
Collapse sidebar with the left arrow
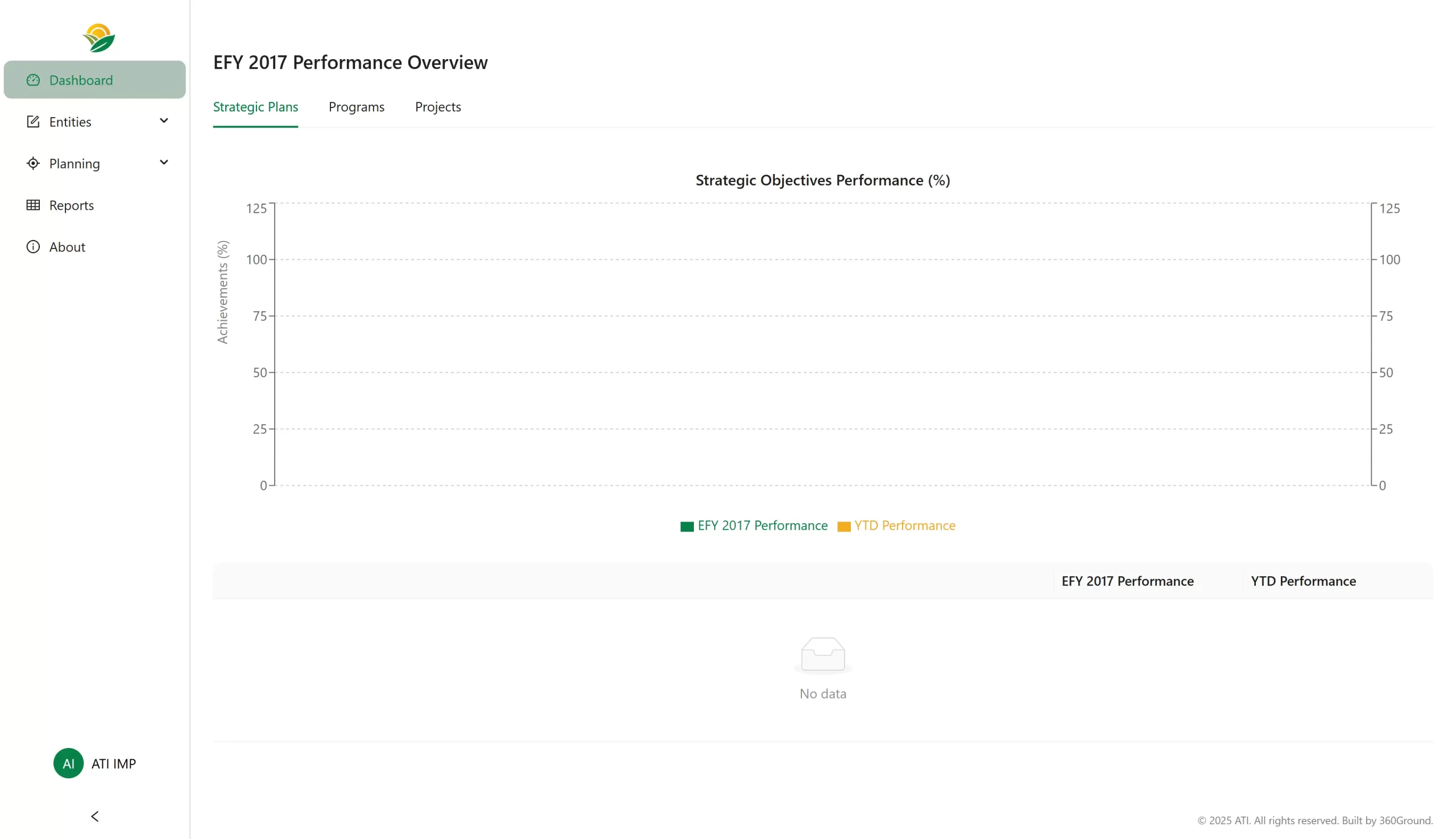94,816
